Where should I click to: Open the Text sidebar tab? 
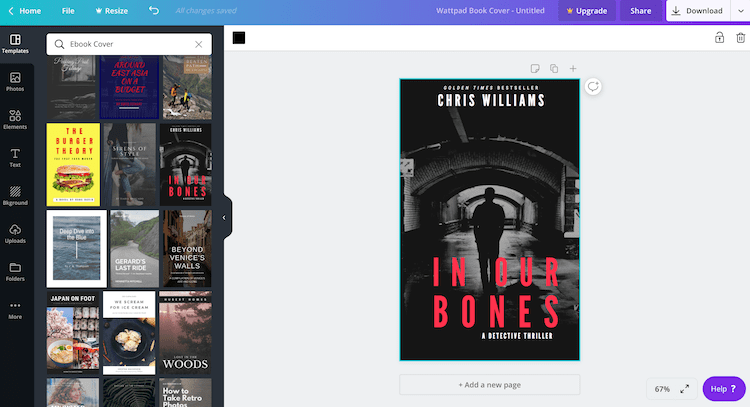[15, 157]
